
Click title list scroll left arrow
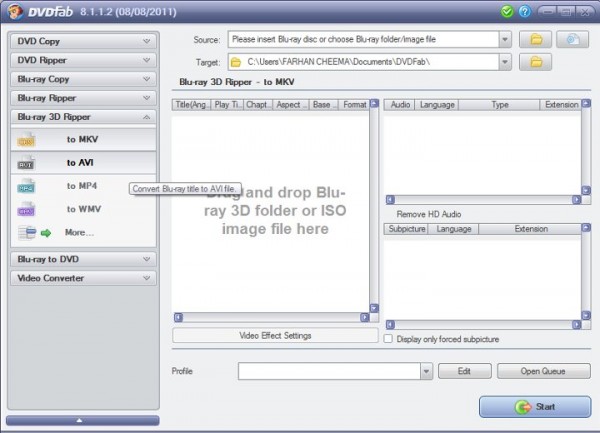pos(178,317)
